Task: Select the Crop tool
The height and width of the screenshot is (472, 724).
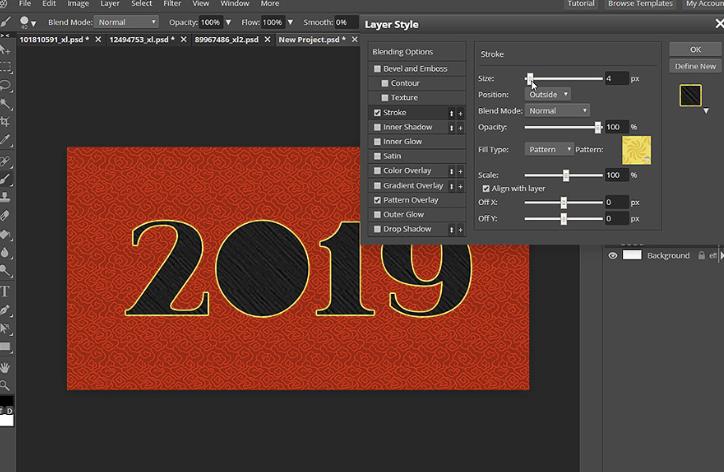Action: click(x=5, y=121)
